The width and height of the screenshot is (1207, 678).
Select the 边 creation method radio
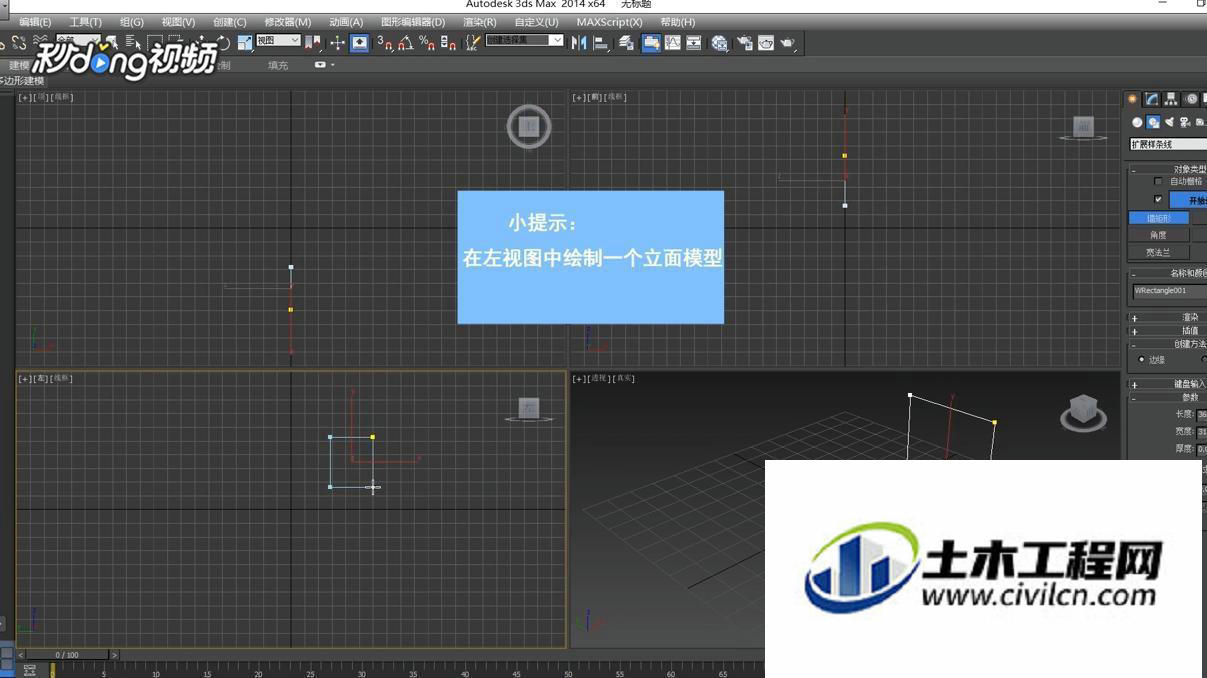(x=1142, y=359)
